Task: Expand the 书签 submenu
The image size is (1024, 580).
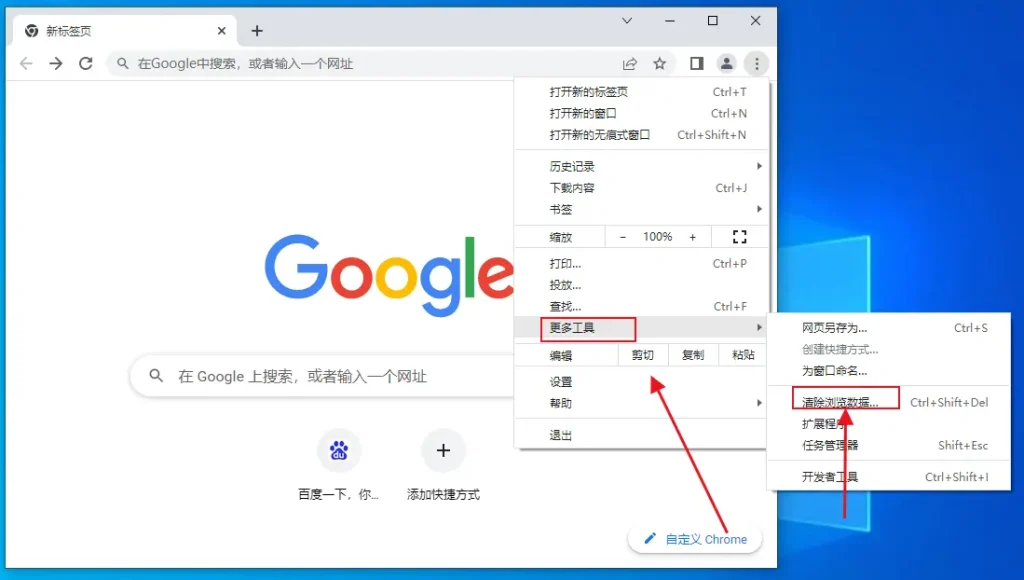Action: pyautogui.click(x=641, y=209)
